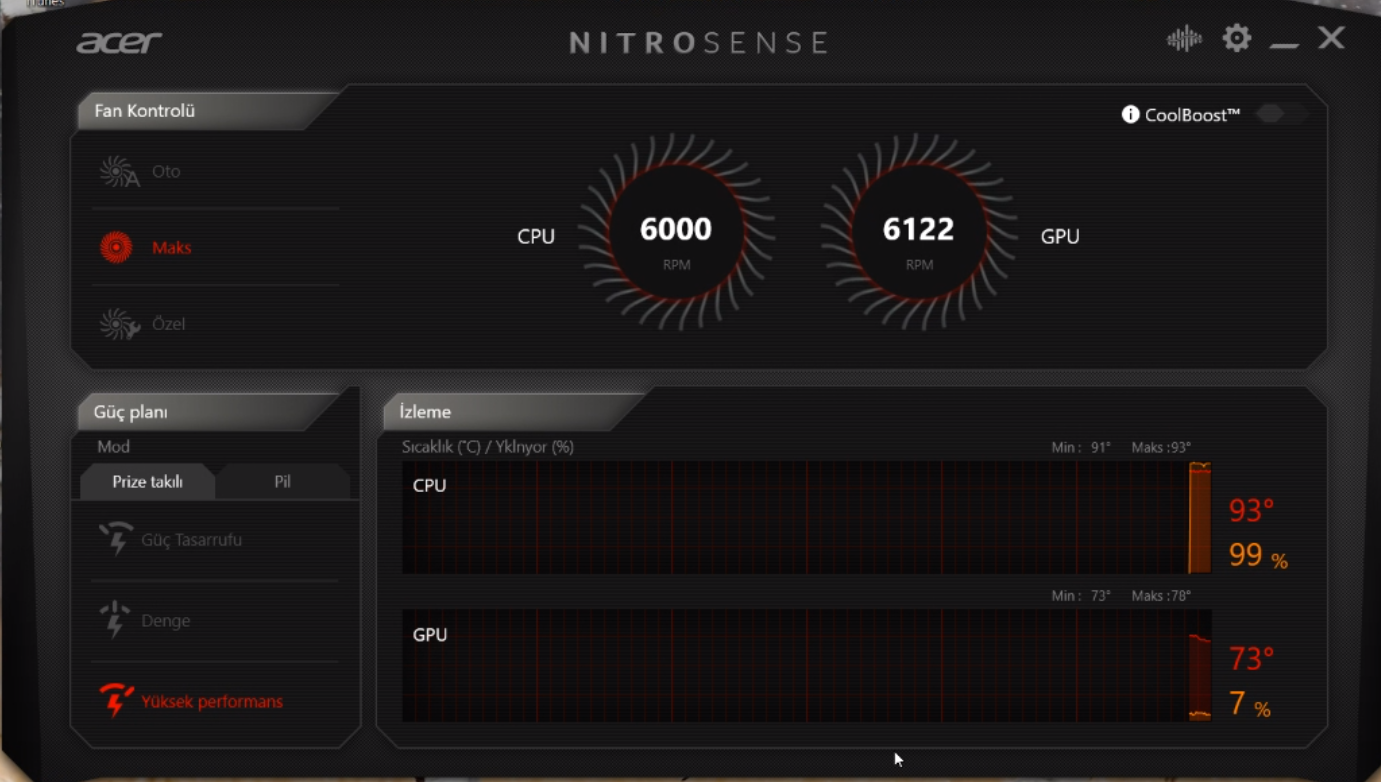Click the Min : 73° reading
The width and height of the screenshot is (1381, 782).
tap(1081, 595)
